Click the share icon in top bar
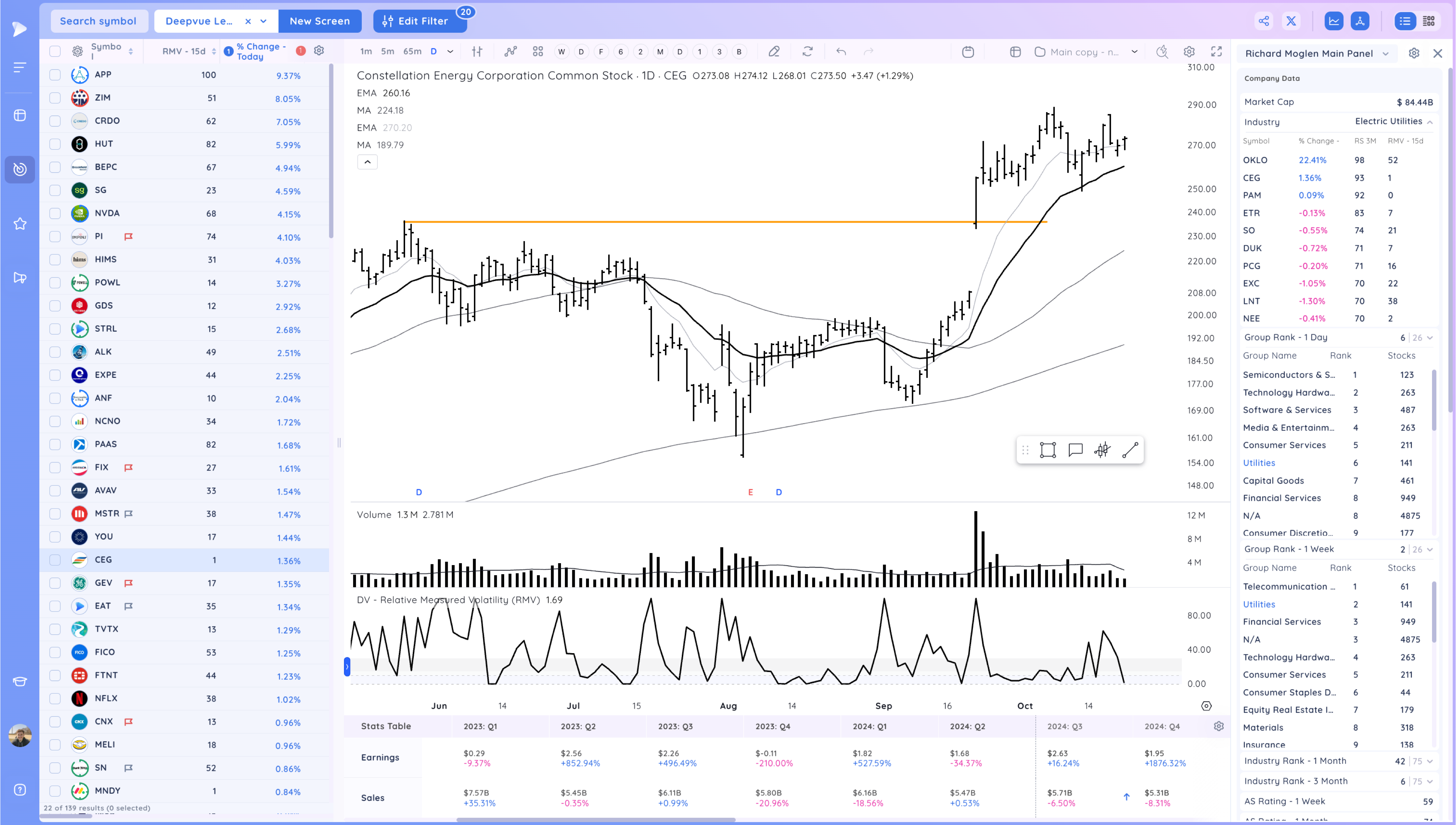Screen dimensions: 1456x825 [x=1263, y=21]
